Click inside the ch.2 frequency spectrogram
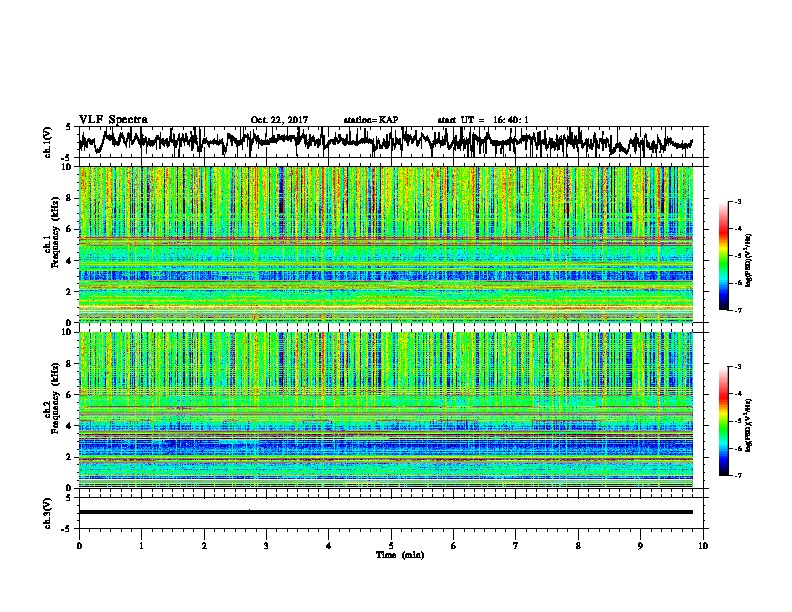This screenshot has width=792, height=612. pyautogui.click(x=386, y=410)
